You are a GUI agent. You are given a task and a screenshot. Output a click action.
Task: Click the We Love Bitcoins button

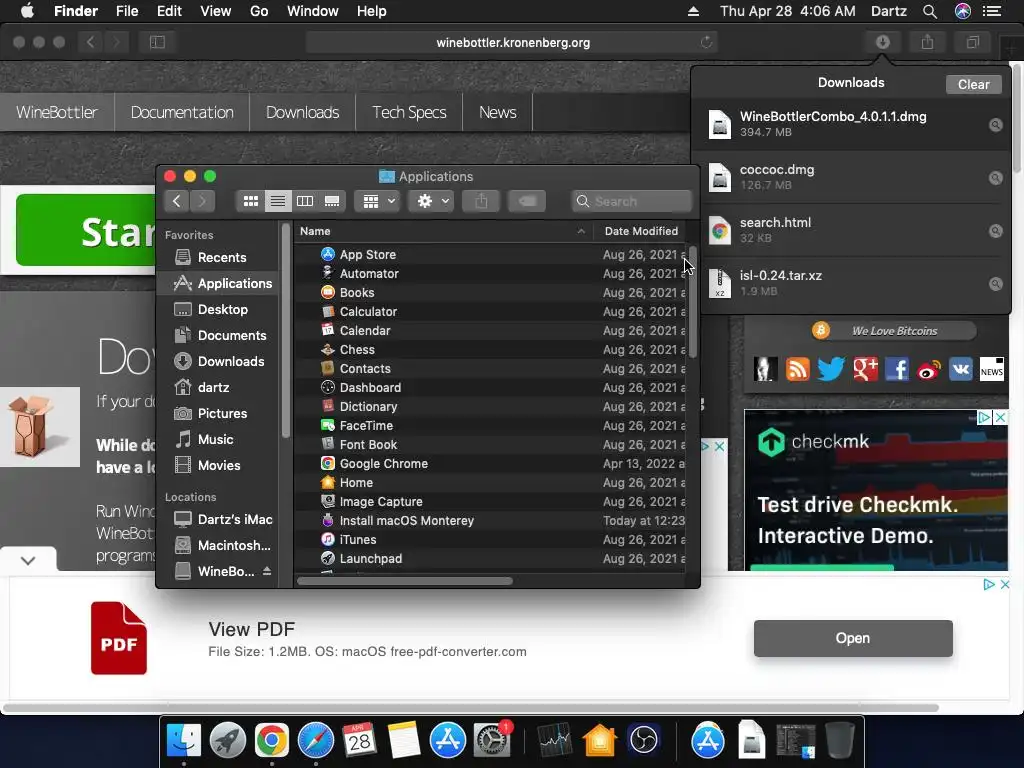[893, 331]
